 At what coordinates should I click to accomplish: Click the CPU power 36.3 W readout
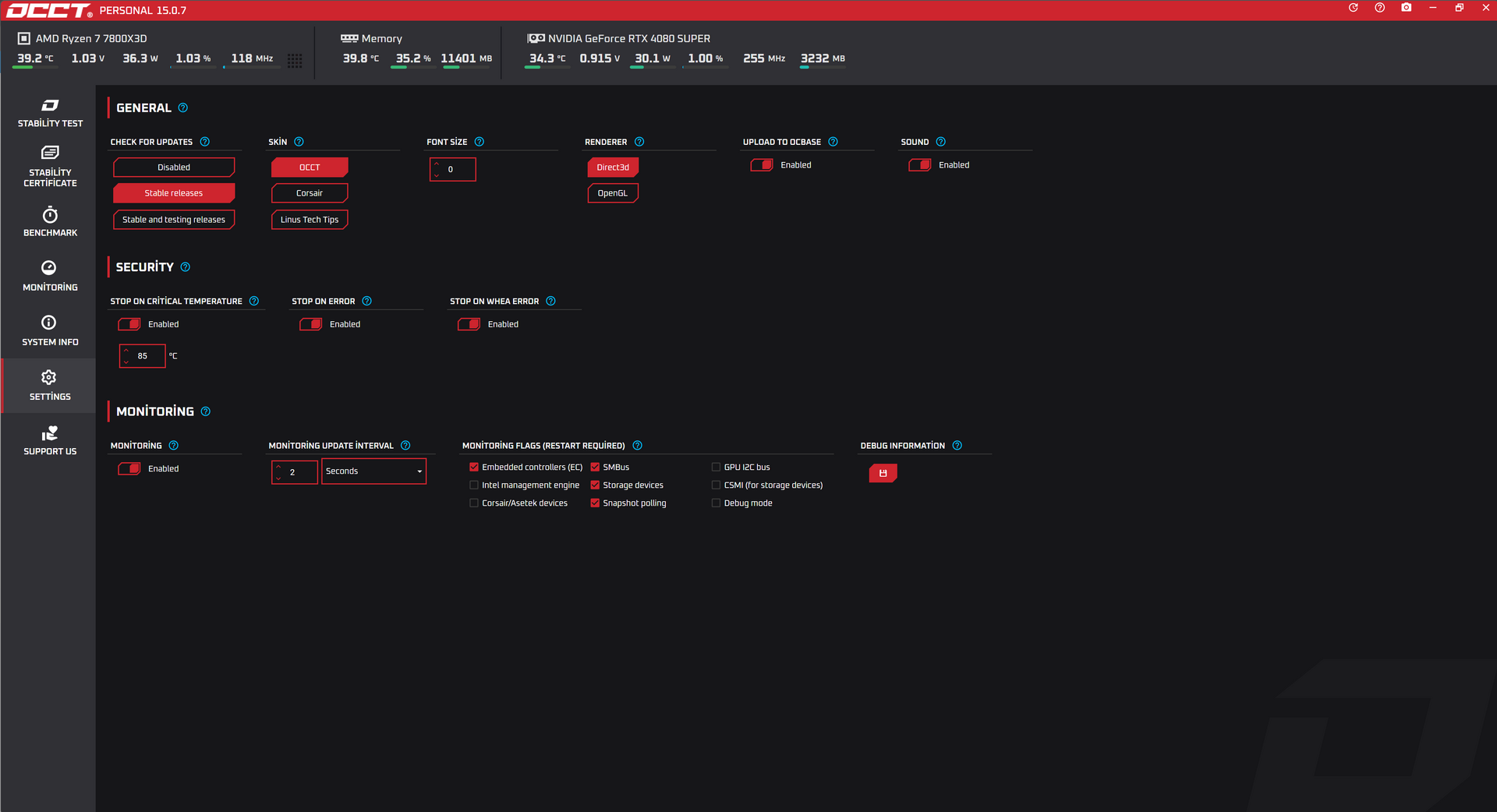(x=140, y=58)
